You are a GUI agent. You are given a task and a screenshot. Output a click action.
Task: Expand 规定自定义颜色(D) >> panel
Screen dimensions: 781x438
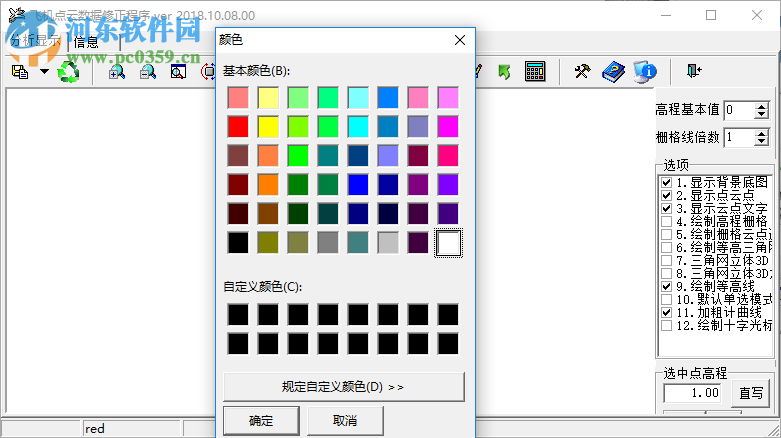[343, 387]
